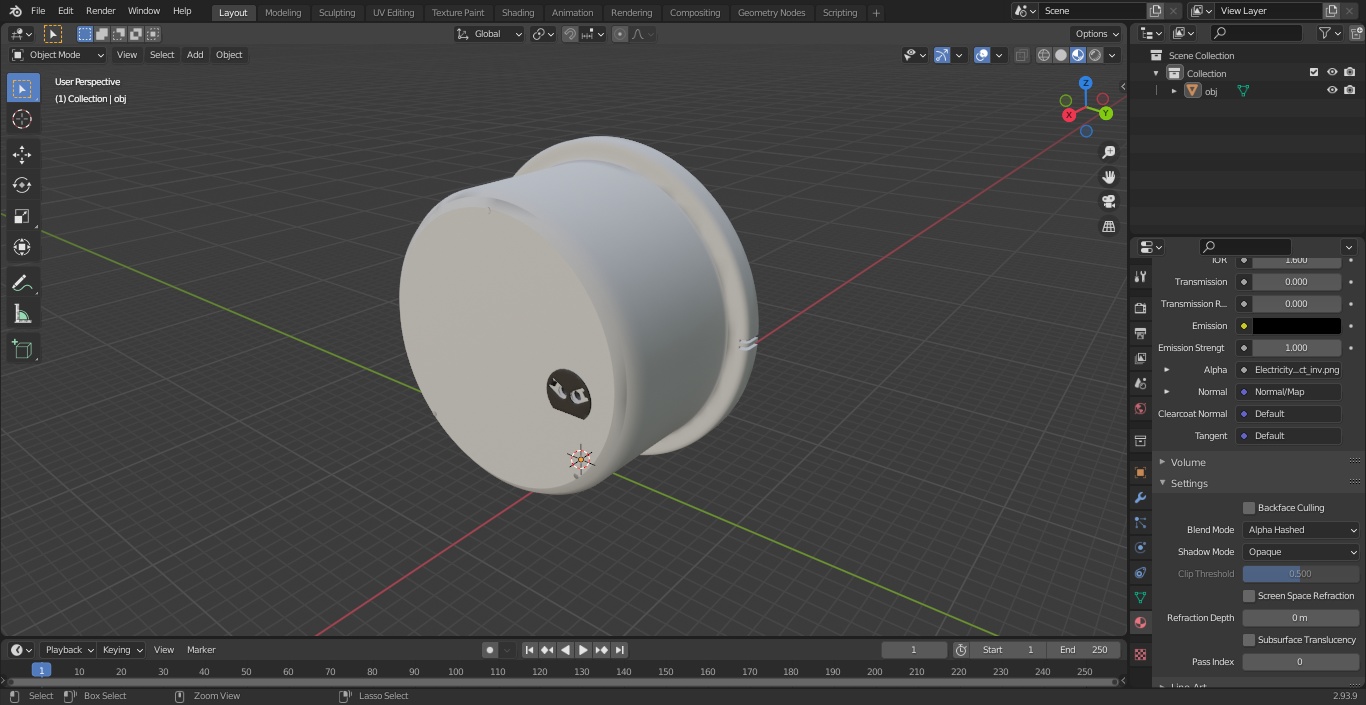1366x705 pixels.
Task: Adjust the Clip Threshold slider
Action: [x=1301, y=574]
